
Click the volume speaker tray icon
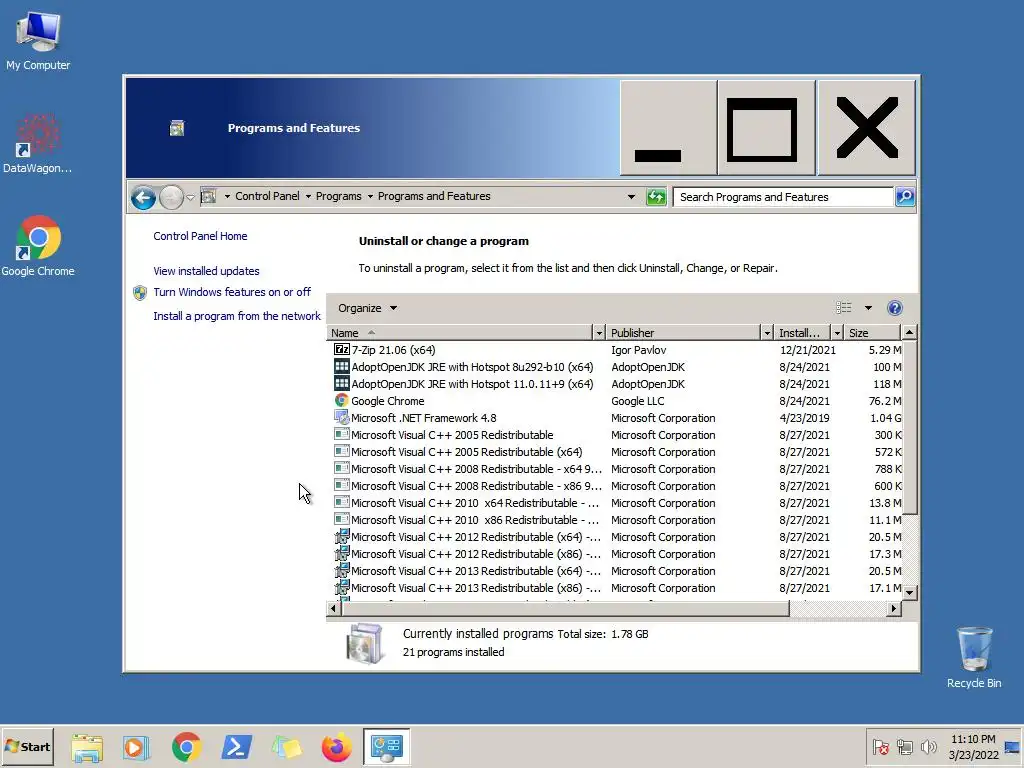point(928,746)
